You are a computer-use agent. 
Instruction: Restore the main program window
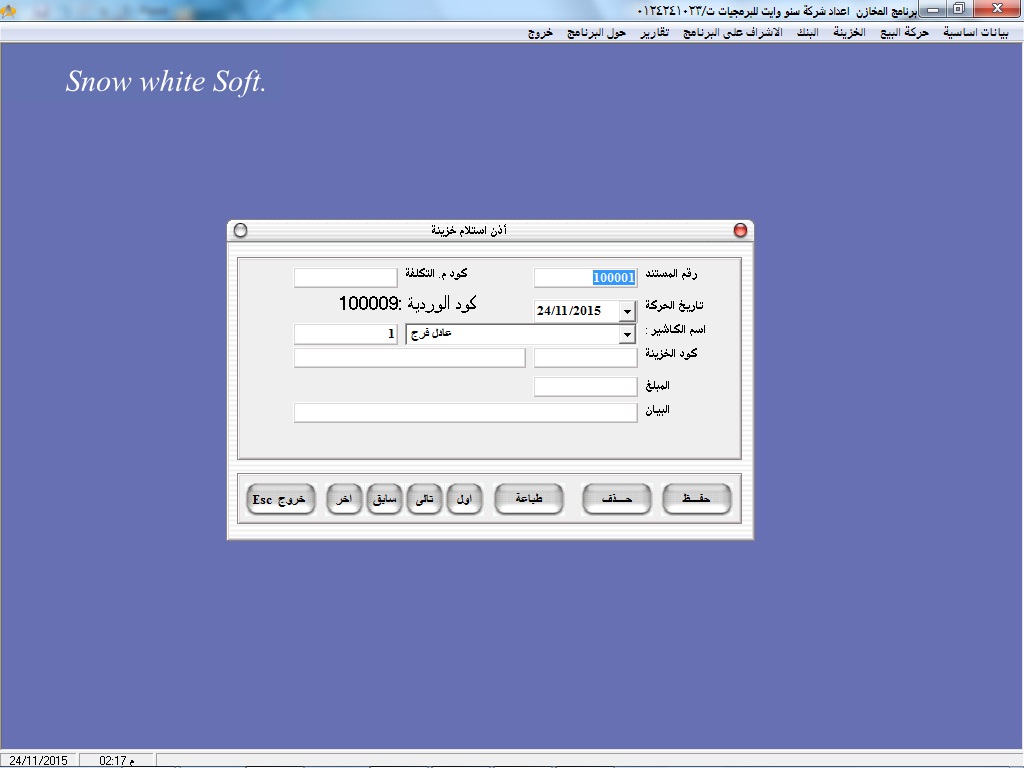click(x=958, y=9)
